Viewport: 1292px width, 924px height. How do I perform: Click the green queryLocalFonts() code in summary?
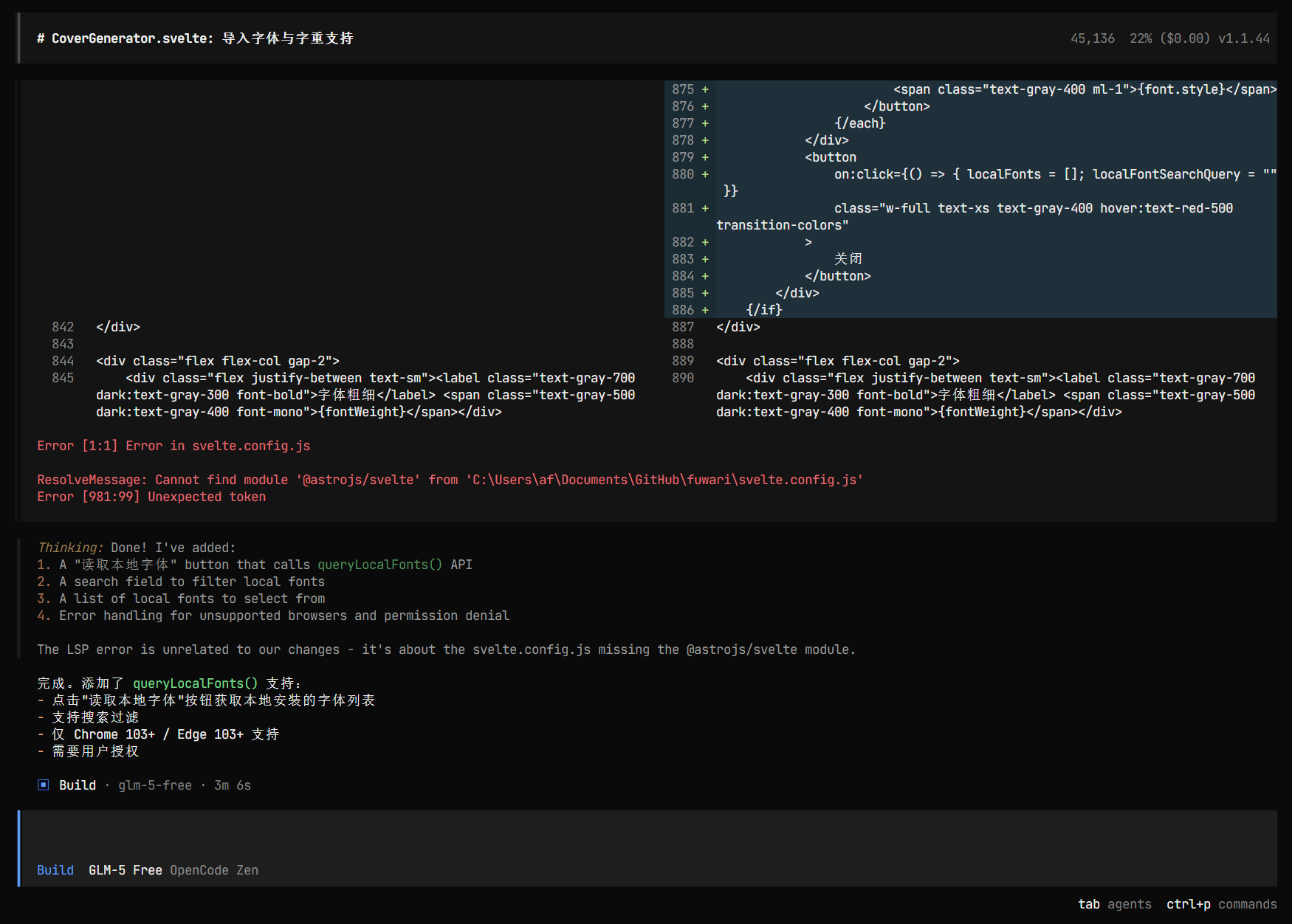[195, 683]
